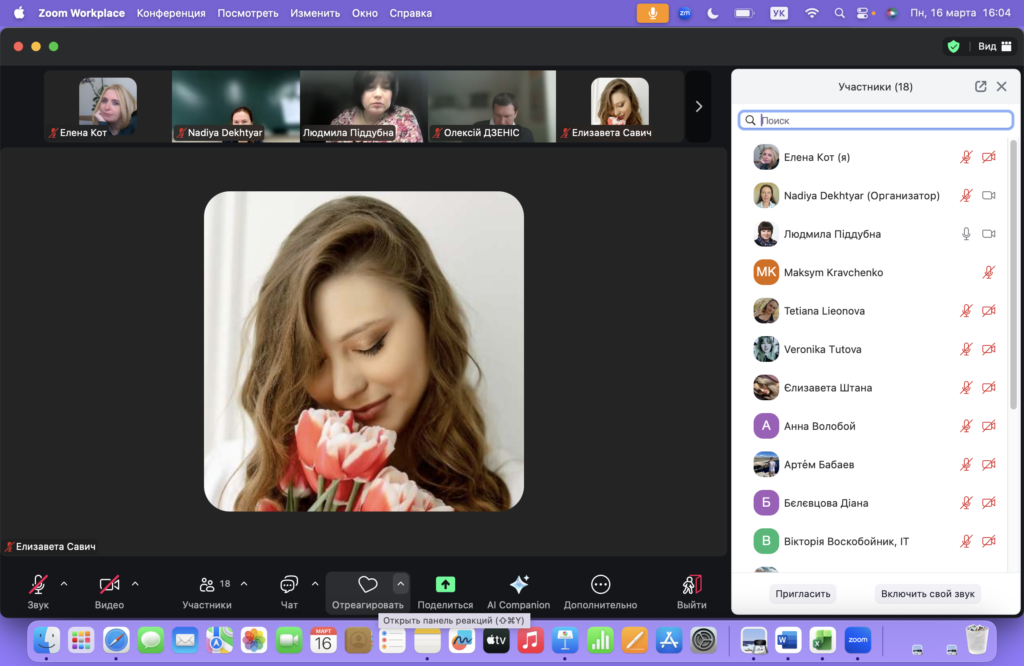Open the Вид view layout dropdown
This screenshot has height=666, width=1024.
click(x=992, y=46)
